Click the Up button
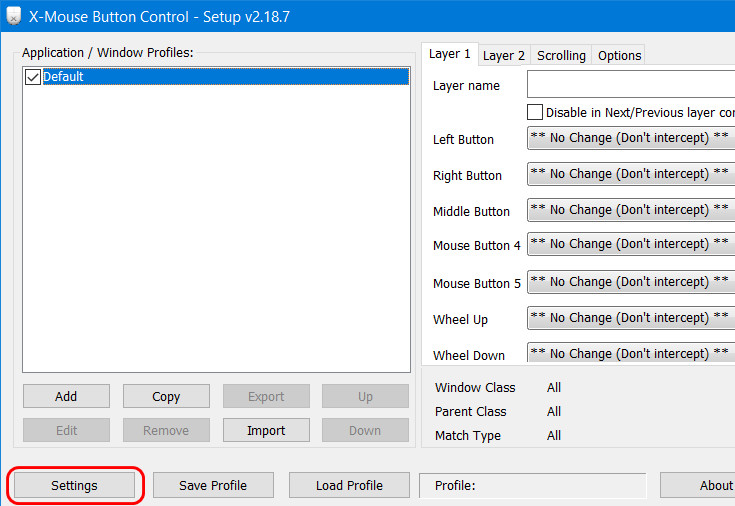 365,396
